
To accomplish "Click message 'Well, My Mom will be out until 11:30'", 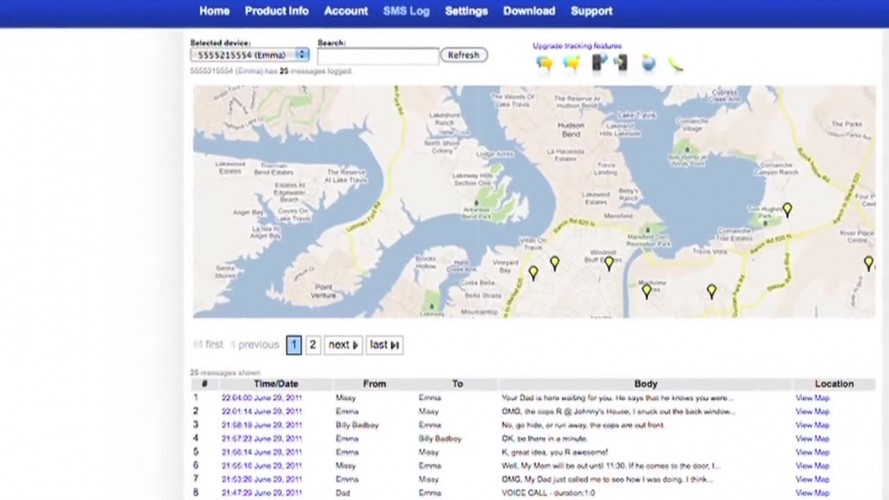I will [611, 466].
